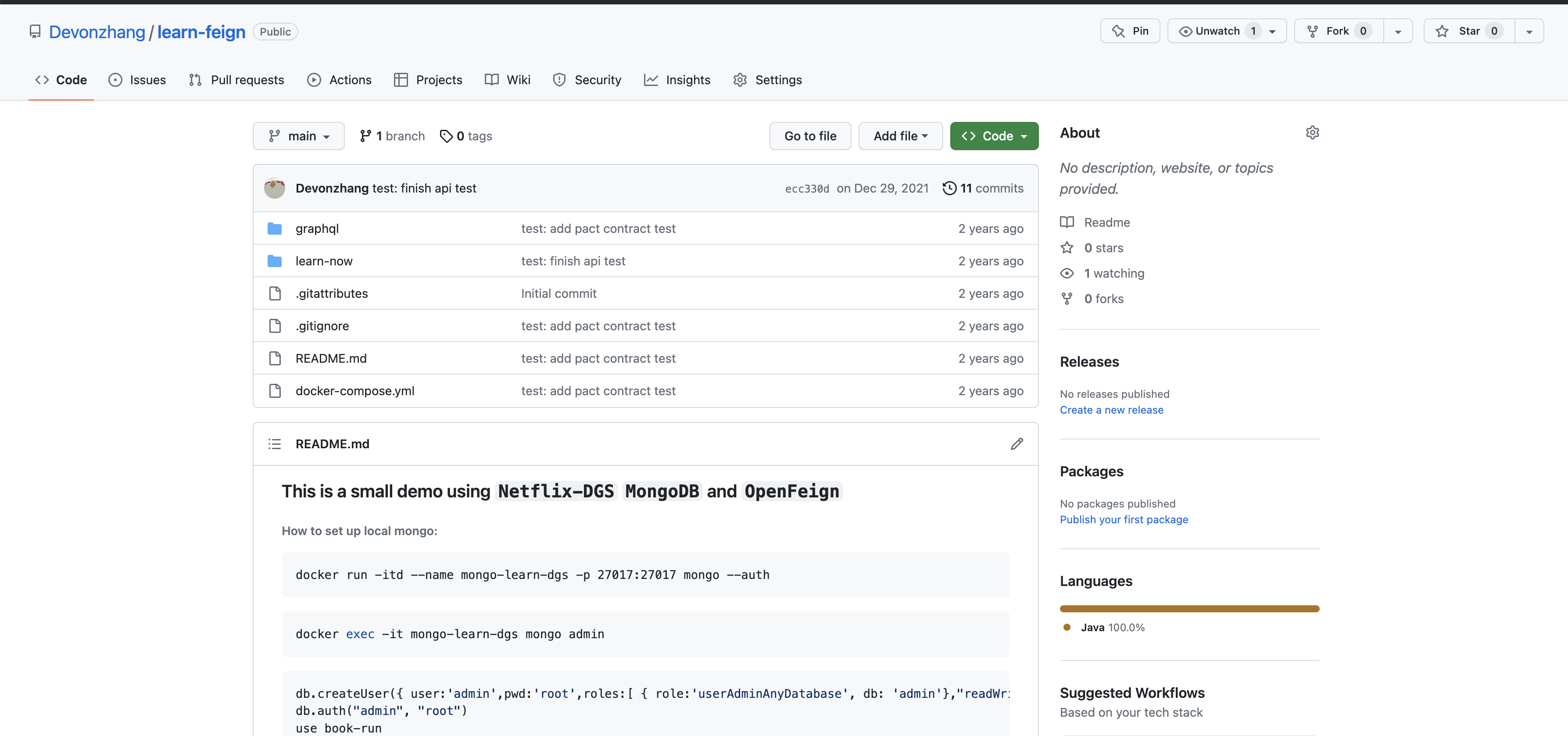Click the learn-feign repository name link
This screenshot has height=736, width=1568.
(x=201, y=32)
